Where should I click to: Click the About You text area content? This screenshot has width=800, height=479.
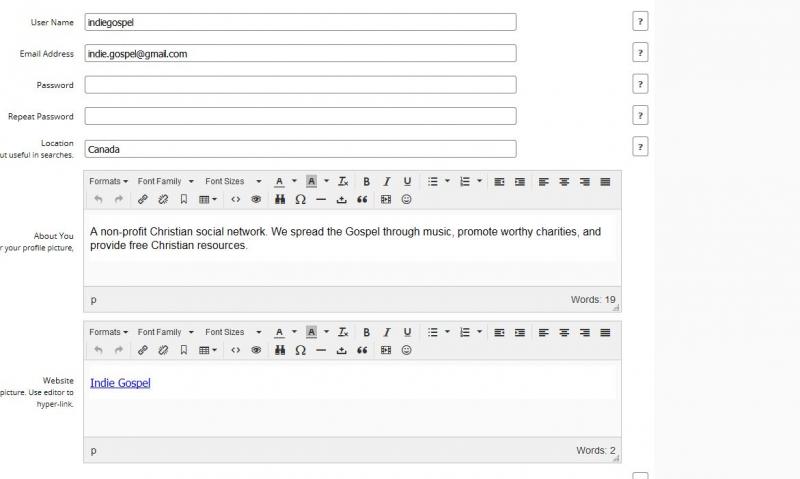tap(352, 247)
